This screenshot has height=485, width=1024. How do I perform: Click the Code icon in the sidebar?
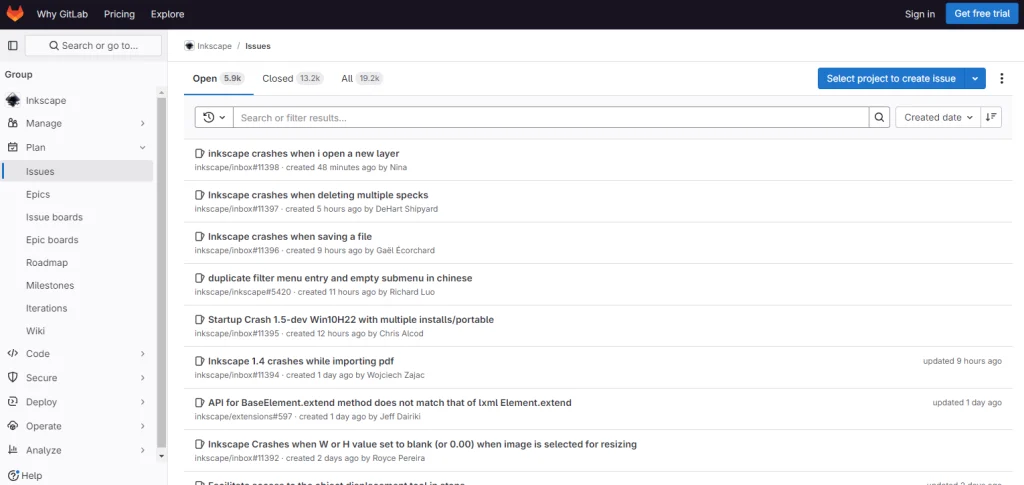coord(12,354)
